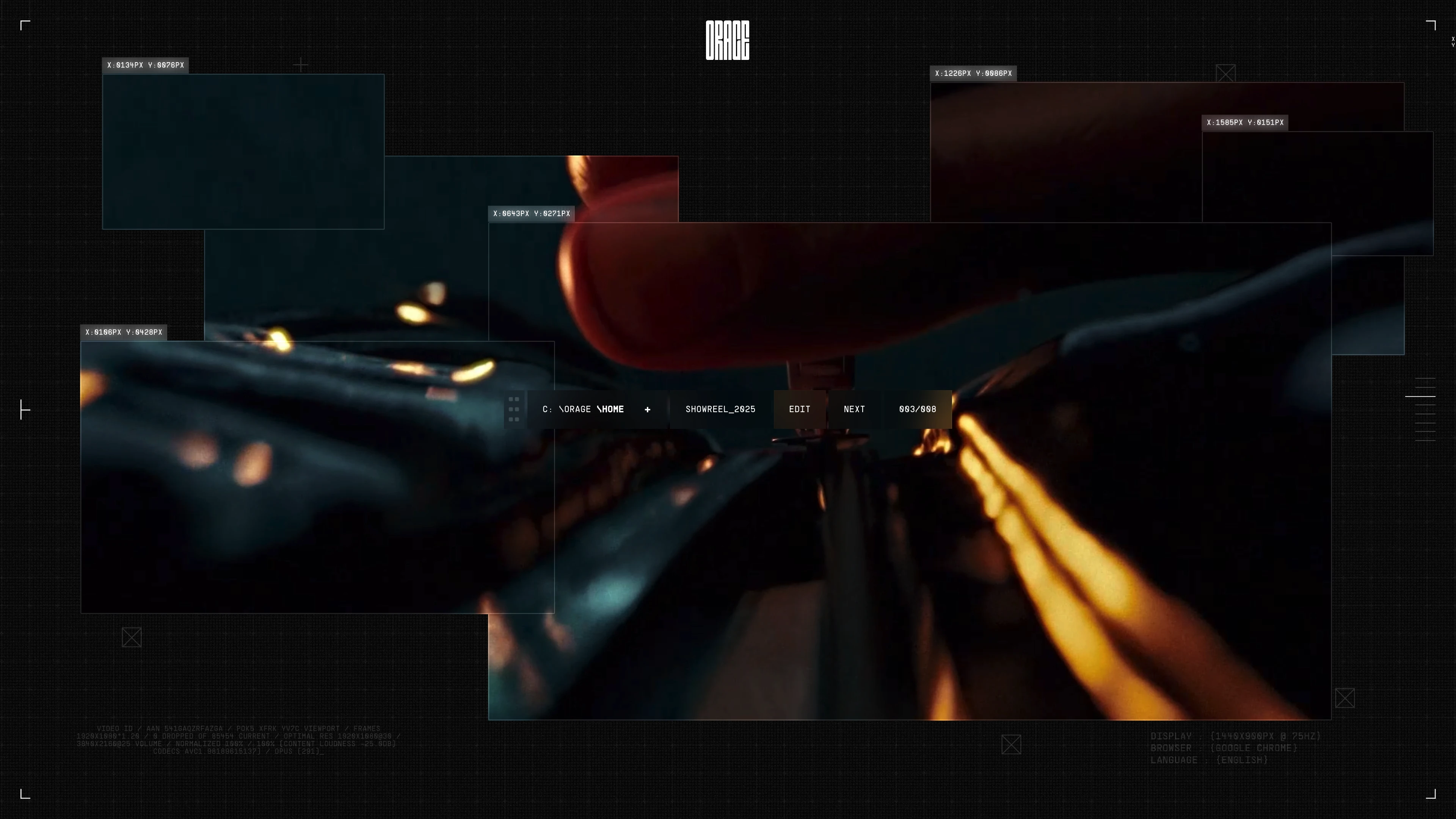Click crossed-box icon right of main video
This screenshot has height=819, width=1456.
click(1345, 698)
